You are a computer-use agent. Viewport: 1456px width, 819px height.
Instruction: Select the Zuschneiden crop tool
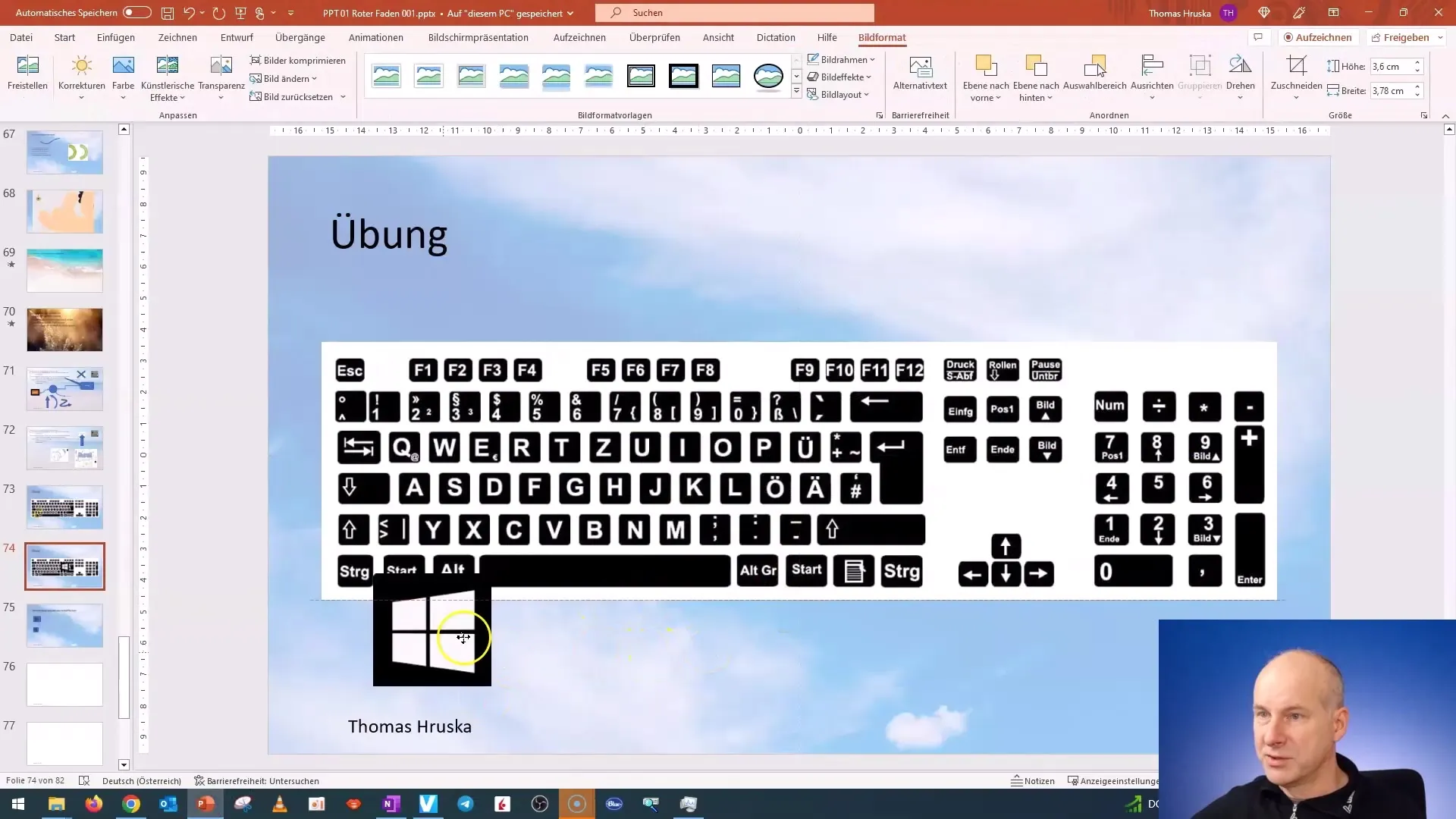(1296, 67)
